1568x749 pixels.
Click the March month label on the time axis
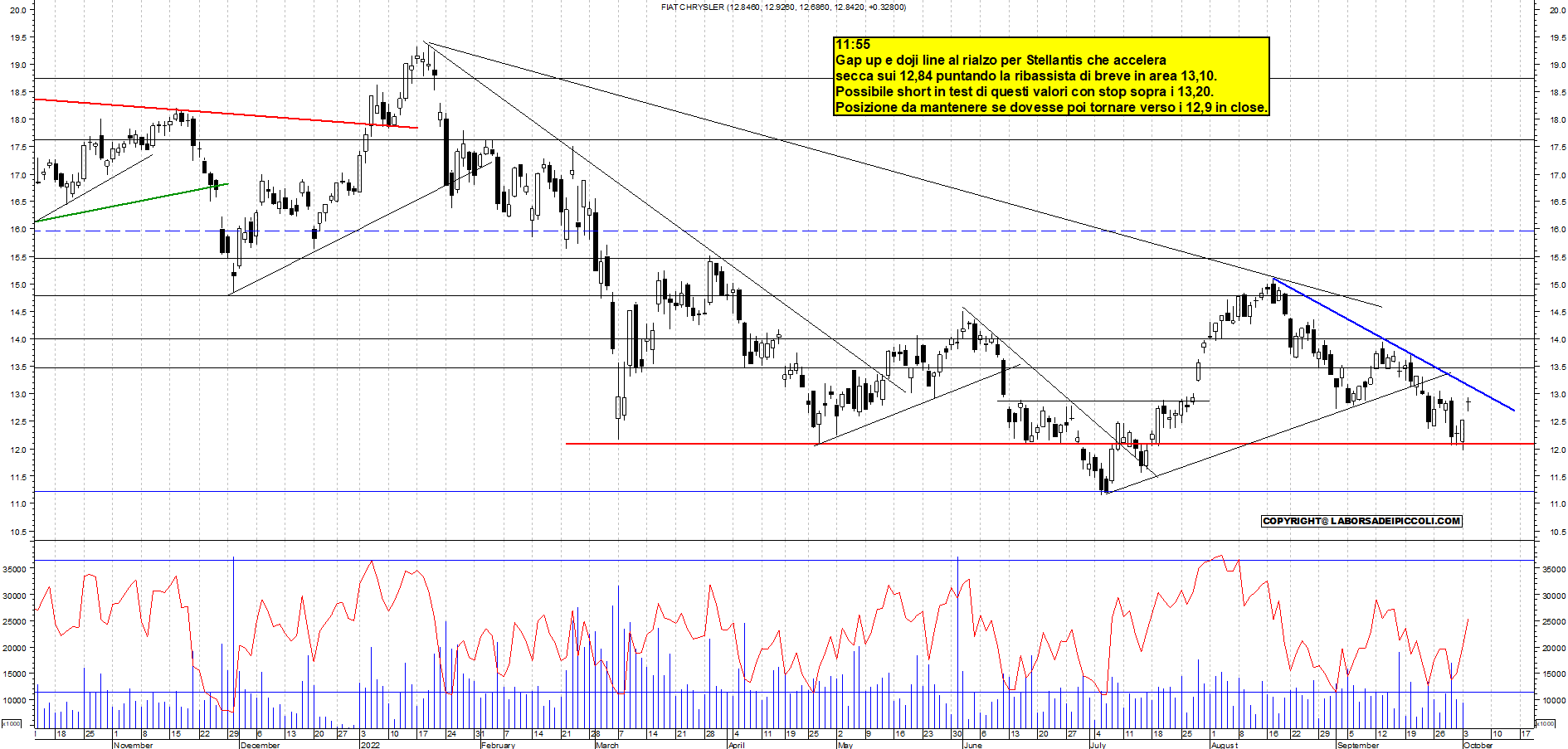click(x=607, y=745)
